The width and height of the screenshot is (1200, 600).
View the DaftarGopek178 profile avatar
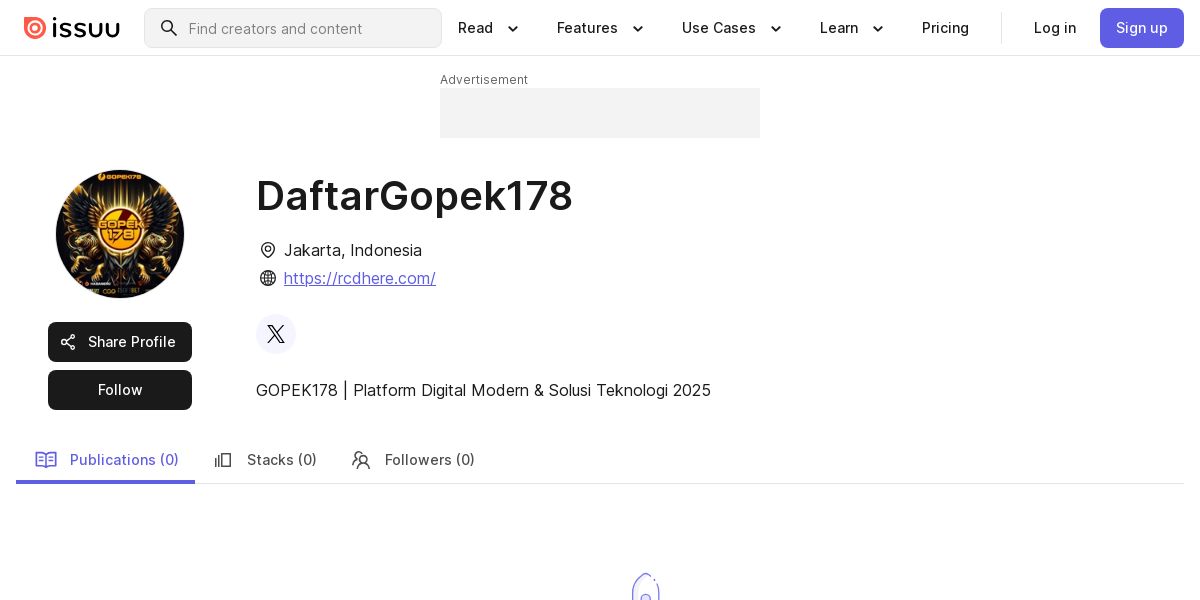pyautogui.click(x=120, y=234)
